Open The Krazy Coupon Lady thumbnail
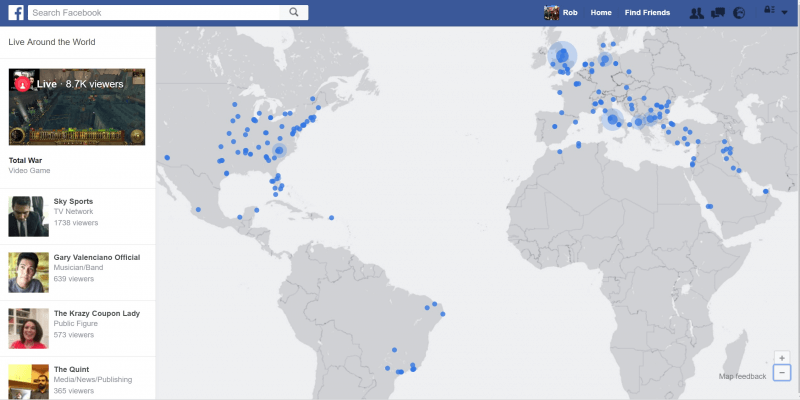Image resolution: width=800 pixels, height=400 pixels. [x=29, y=329]
